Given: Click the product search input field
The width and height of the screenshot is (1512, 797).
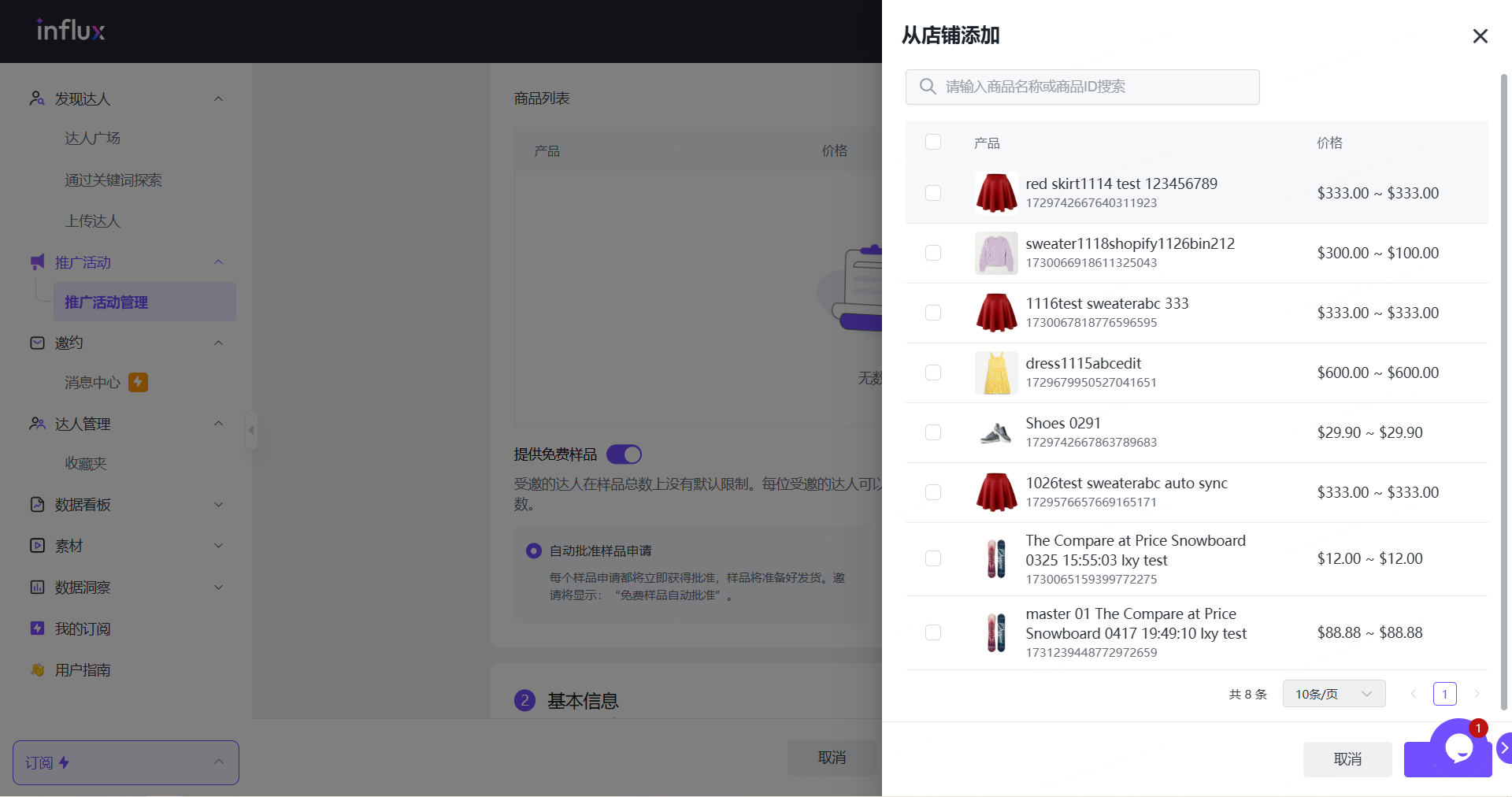Looking at the screenshot, I should [1095, 87].
